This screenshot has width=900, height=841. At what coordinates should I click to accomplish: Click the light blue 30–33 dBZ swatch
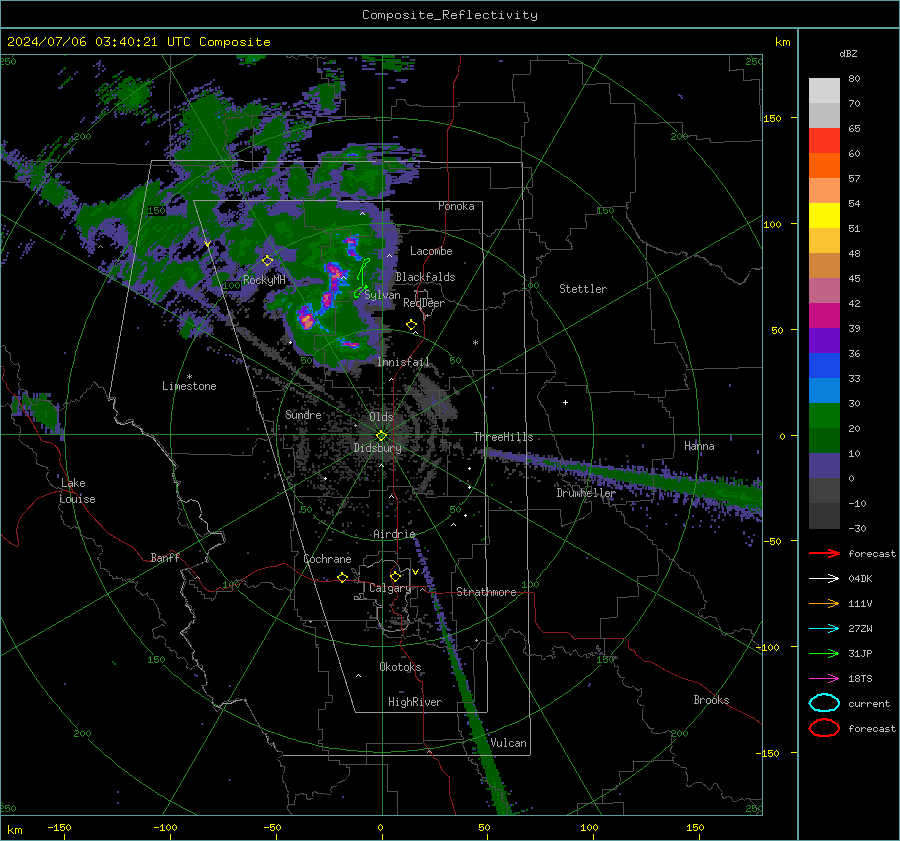[824, 390]
